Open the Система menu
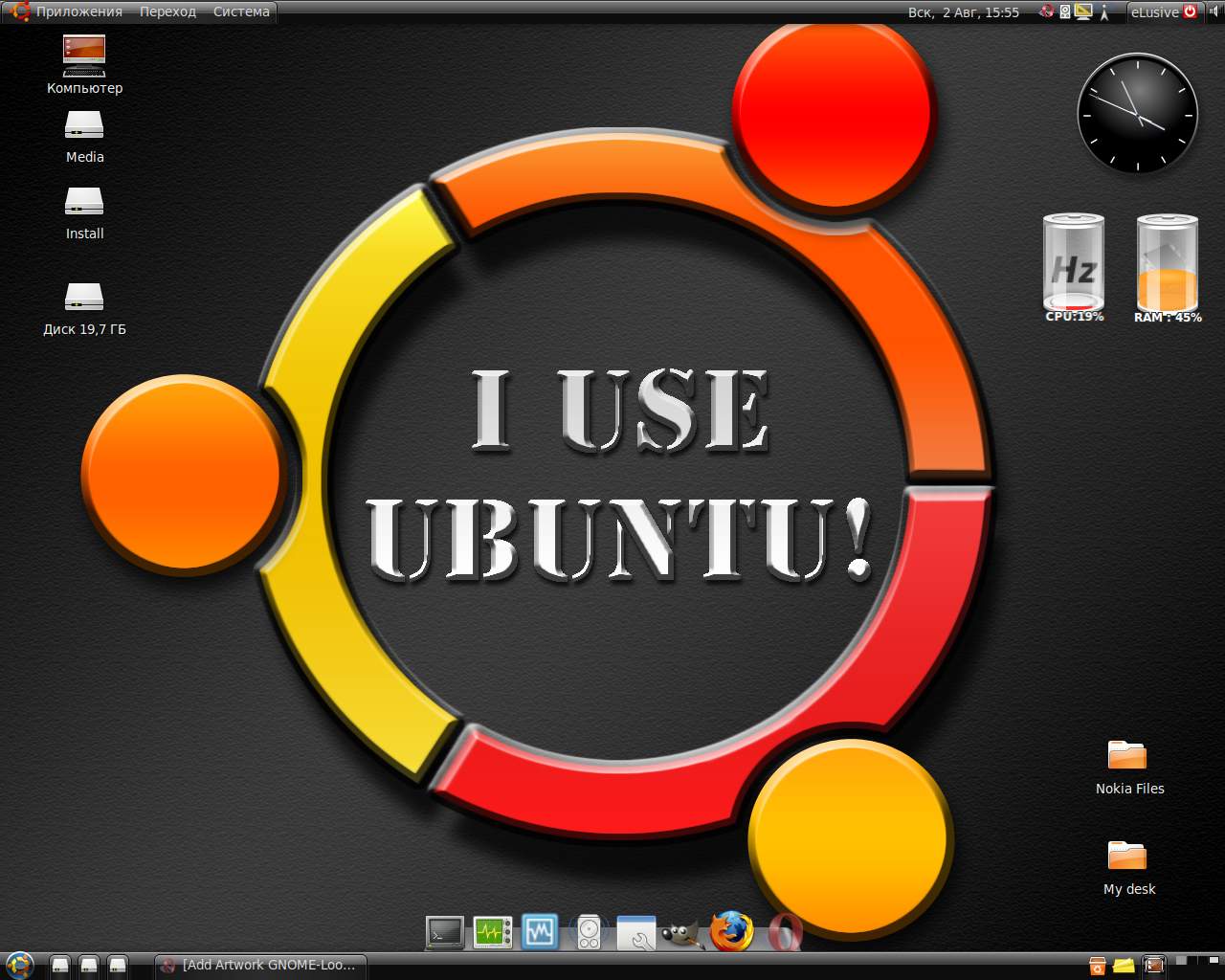Screen dimensions: 1225x980 (241, 11)
